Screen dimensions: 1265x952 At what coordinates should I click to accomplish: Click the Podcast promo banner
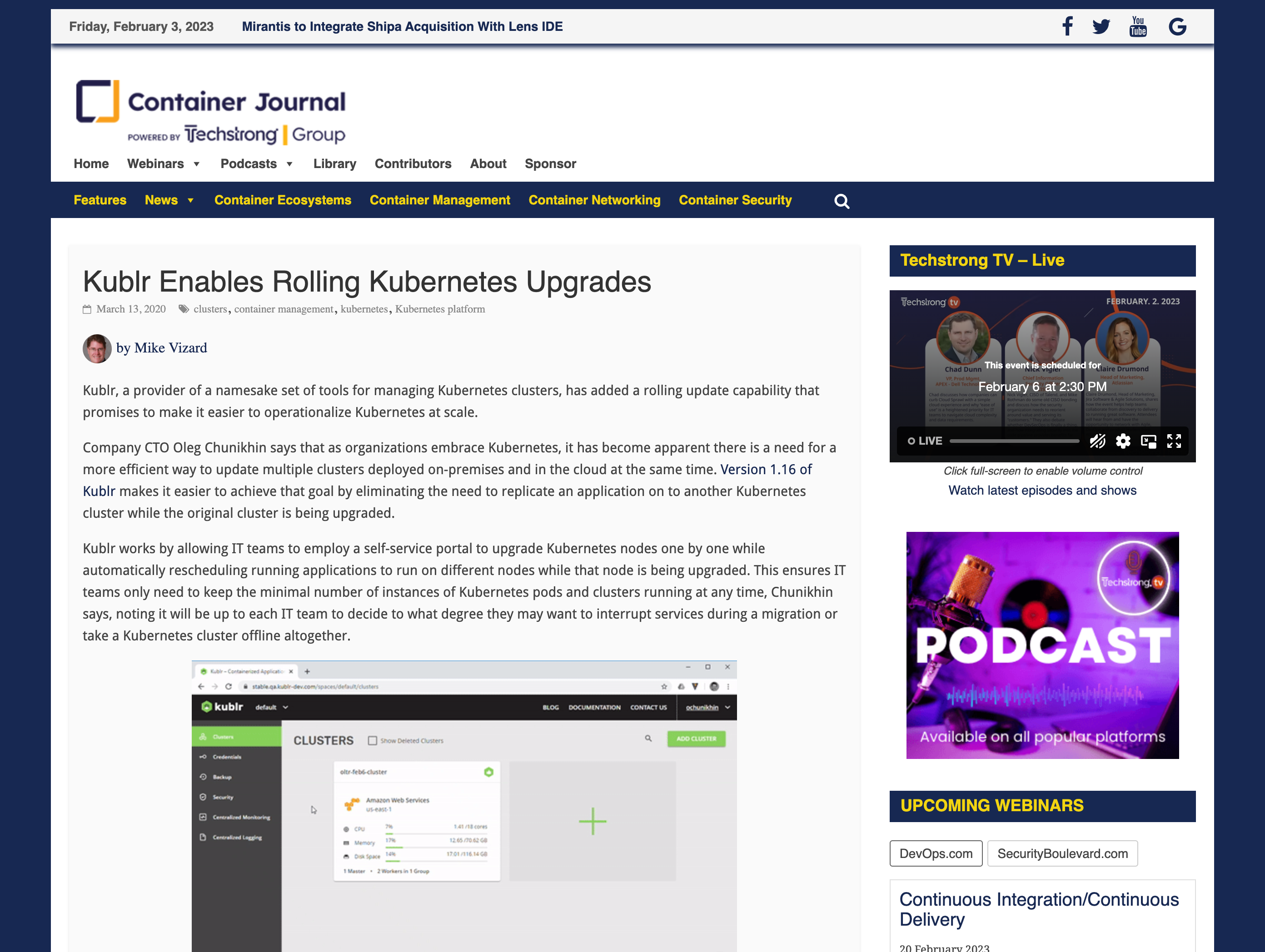coord(1042,645)
